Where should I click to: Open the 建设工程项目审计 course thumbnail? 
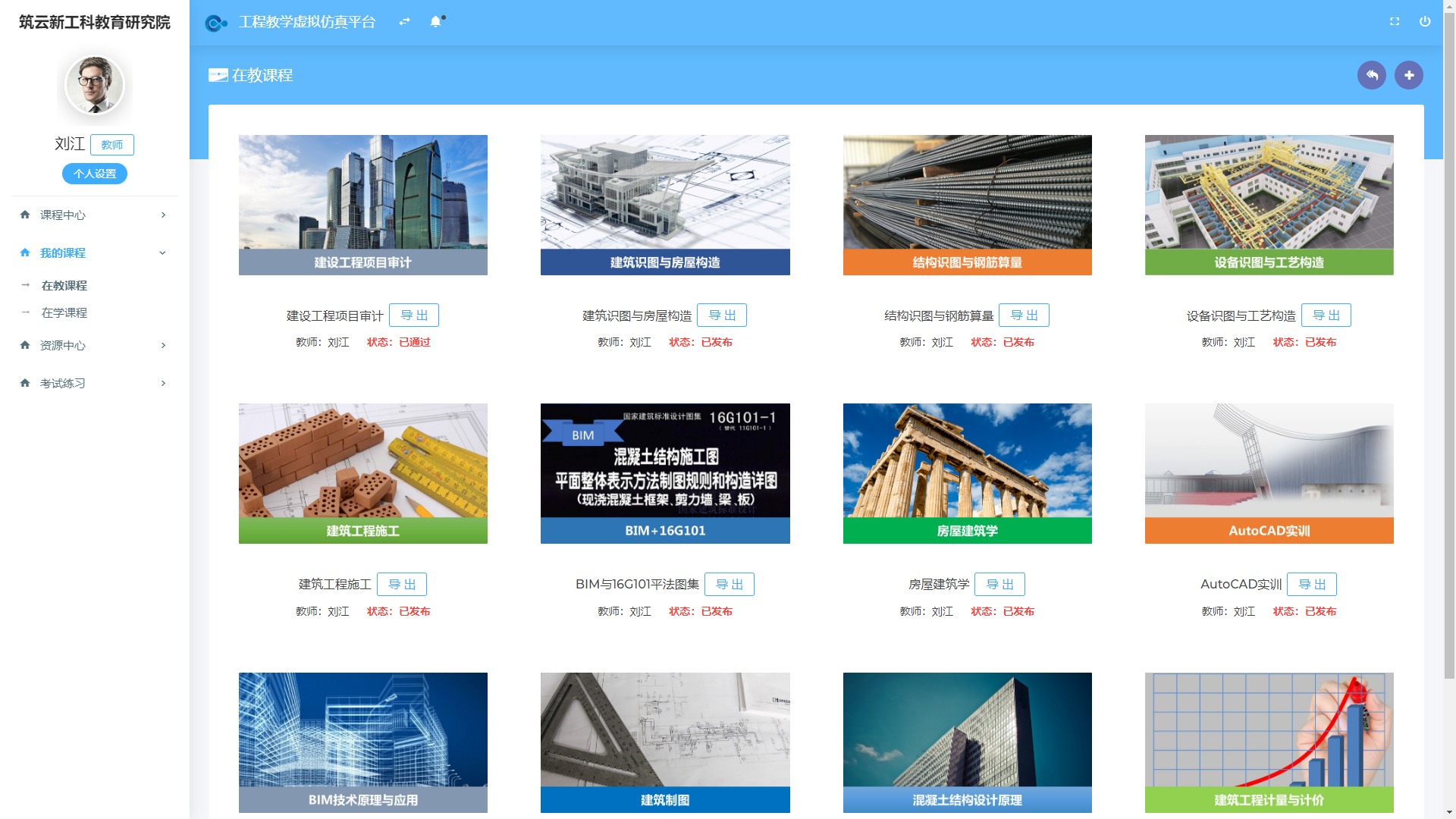click(x=363, y=205)
